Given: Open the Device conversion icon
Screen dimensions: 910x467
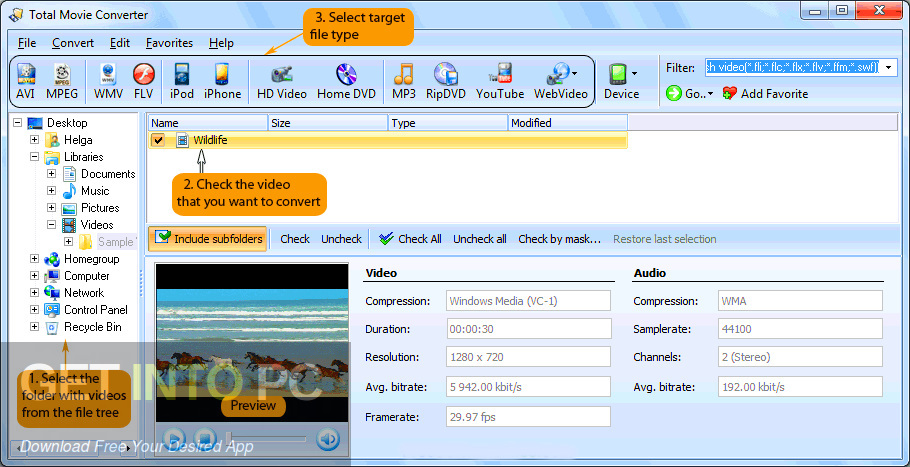Looking at the screenshot, I should (x=618, y=74).
